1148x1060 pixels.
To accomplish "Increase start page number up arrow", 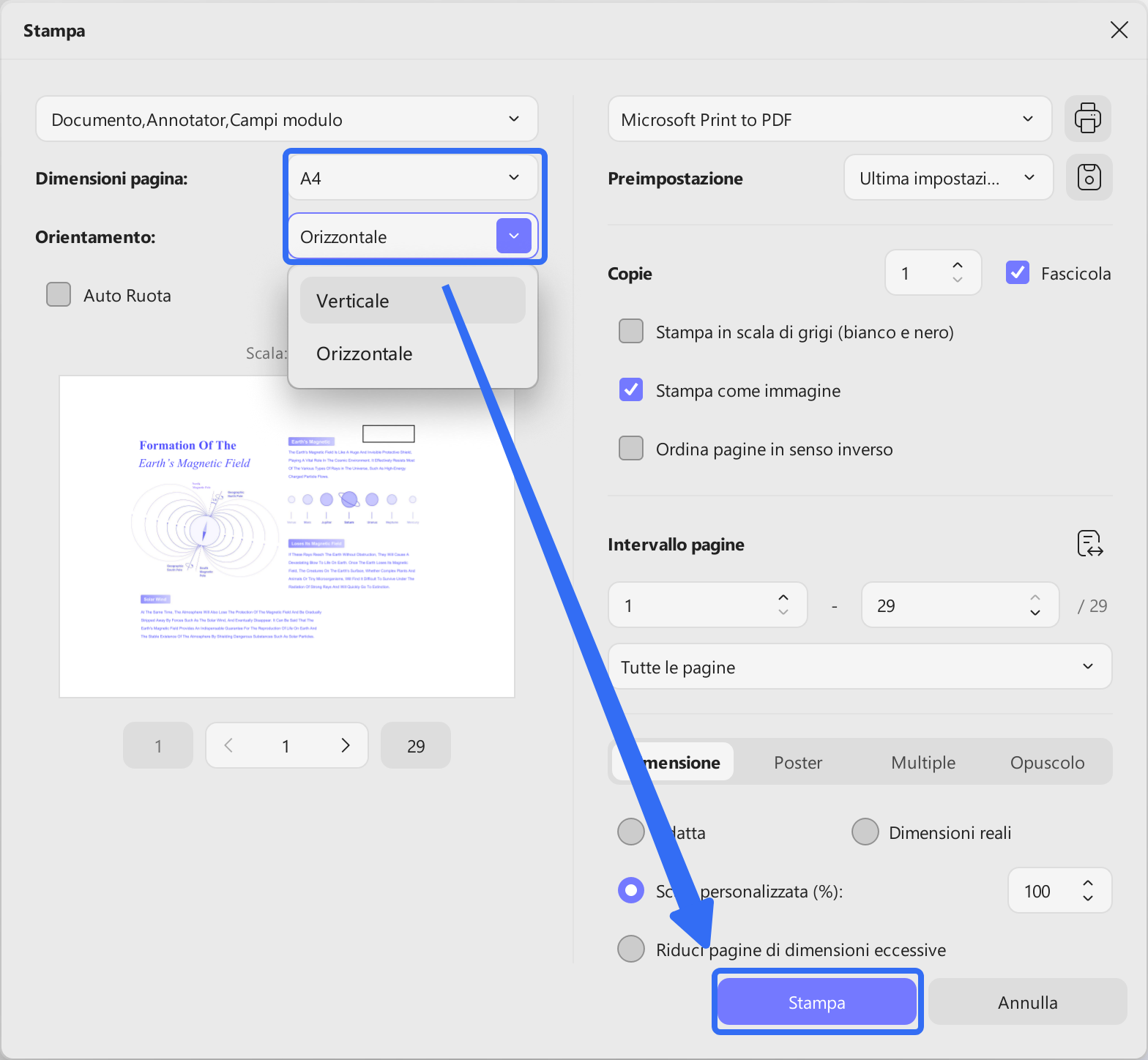I will tap(783, 597).
